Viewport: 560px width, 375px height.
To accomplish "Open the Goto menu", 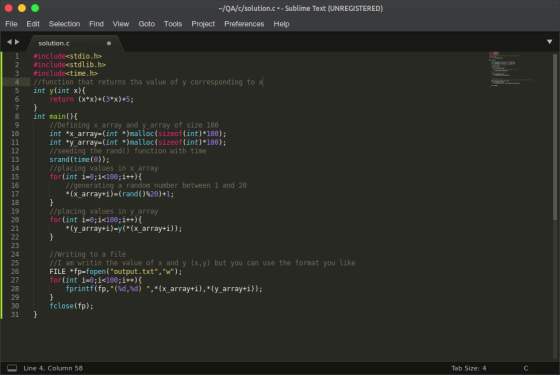I will [x=146, y=24].
